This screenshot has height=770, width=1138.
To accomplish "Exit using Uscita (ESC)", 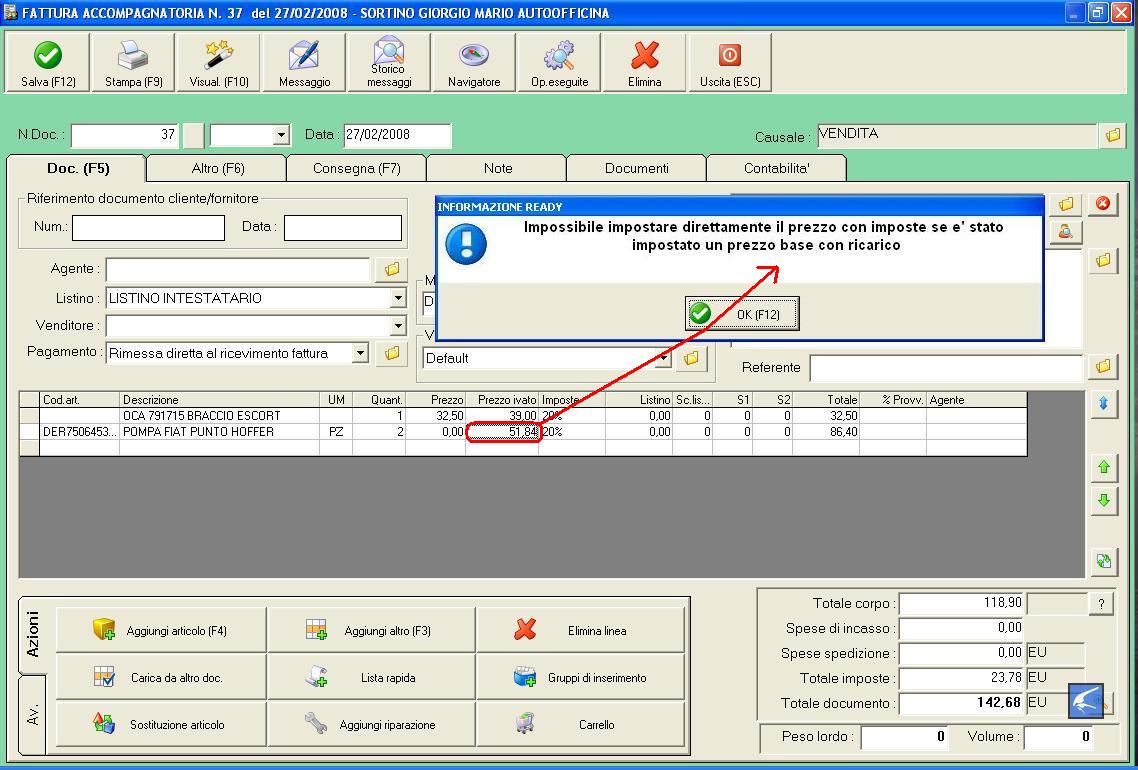I will (x=730, y=62).
